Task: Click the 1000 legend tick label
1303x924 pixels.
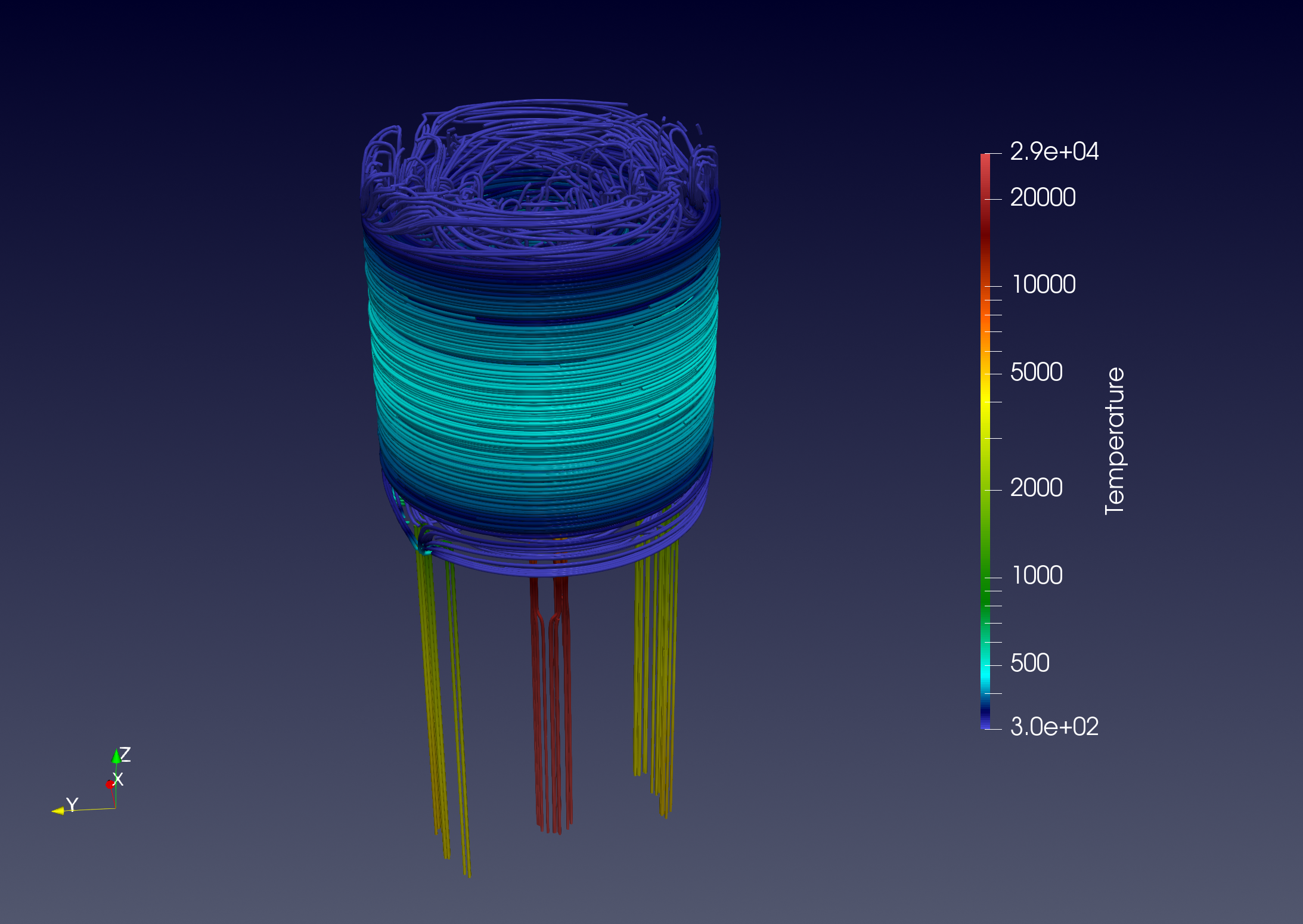Action: click(1038, 575)
